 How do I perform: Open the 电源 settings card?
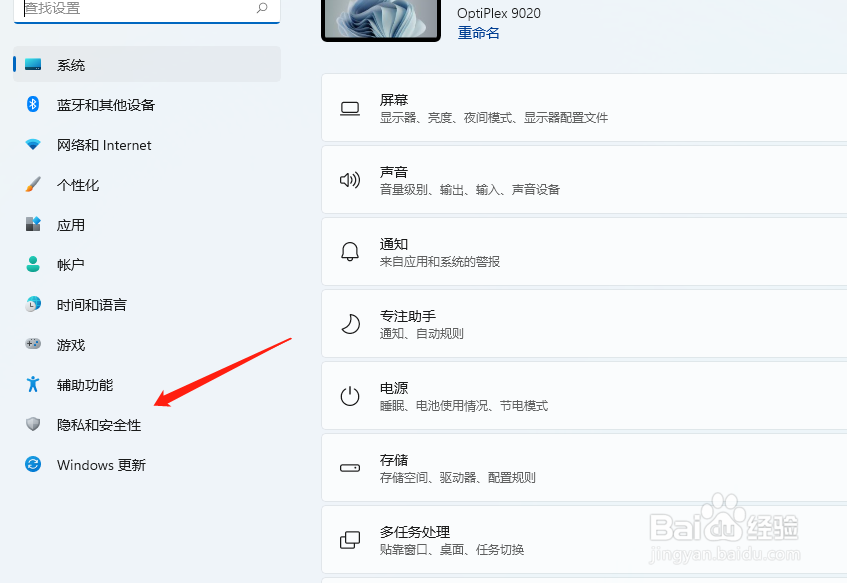[584, 396]
